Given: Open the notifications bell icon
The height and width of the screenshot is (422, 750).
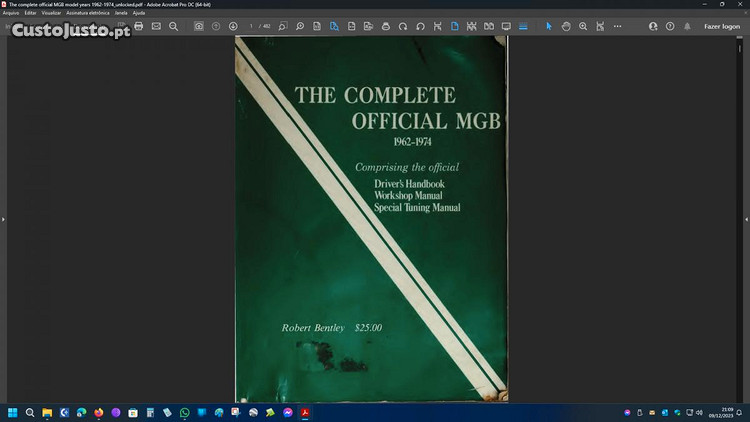Looking at the screenshot, I should 688,26.
